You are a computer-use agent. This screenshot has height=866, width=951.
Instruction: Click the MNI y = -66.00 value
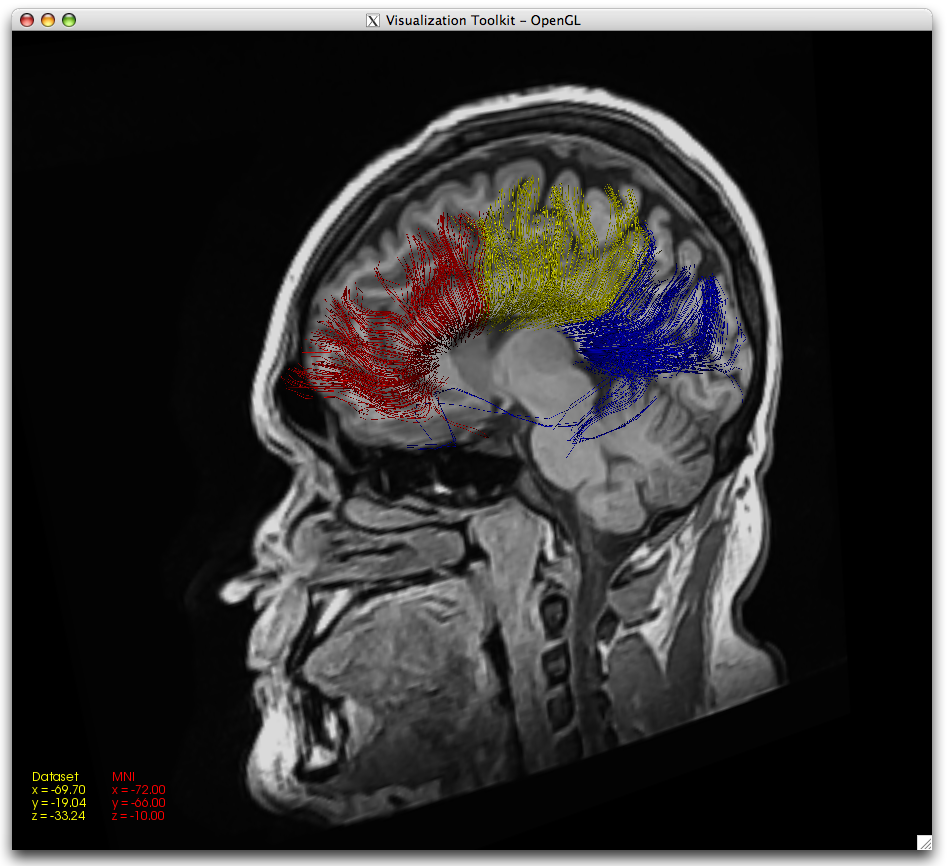139,802
